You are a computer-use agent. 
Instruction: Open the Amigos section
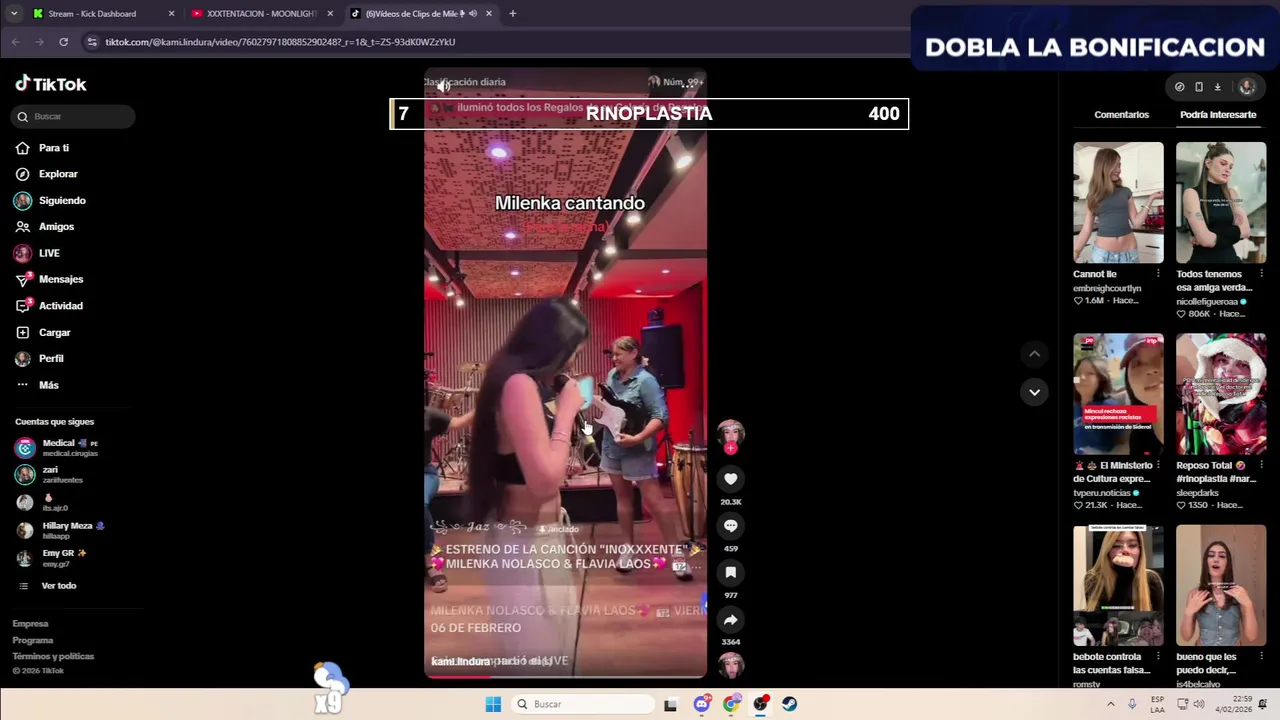tap(56, 227)
